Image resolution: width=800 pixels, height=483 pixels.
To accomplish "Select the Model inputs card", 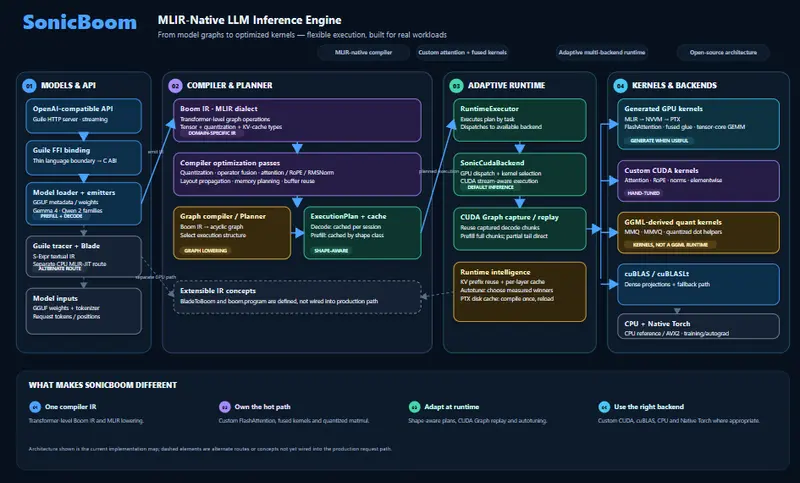I will 84,311.
